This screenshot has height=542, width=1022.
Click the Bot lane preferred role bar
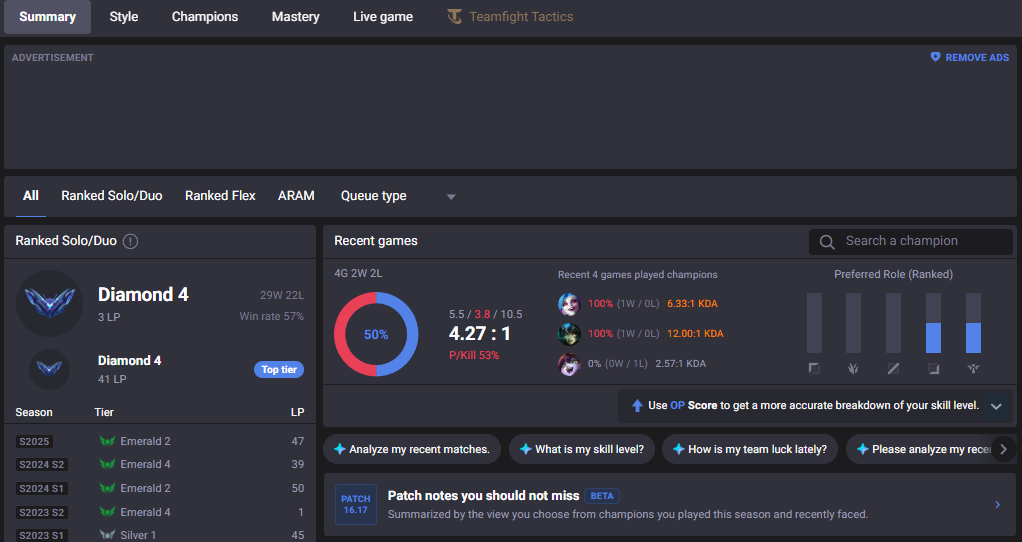point(933,322)
